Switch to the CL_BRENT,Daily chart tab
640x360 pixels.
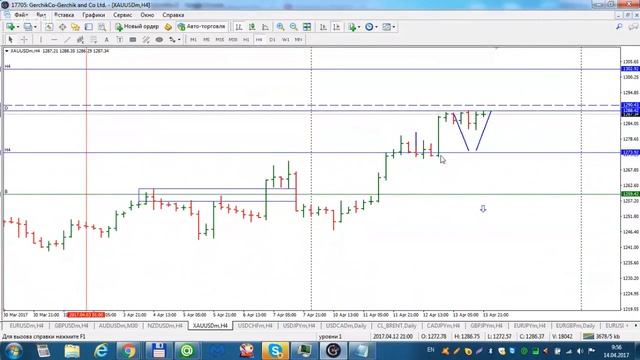(x=396, y=326)
